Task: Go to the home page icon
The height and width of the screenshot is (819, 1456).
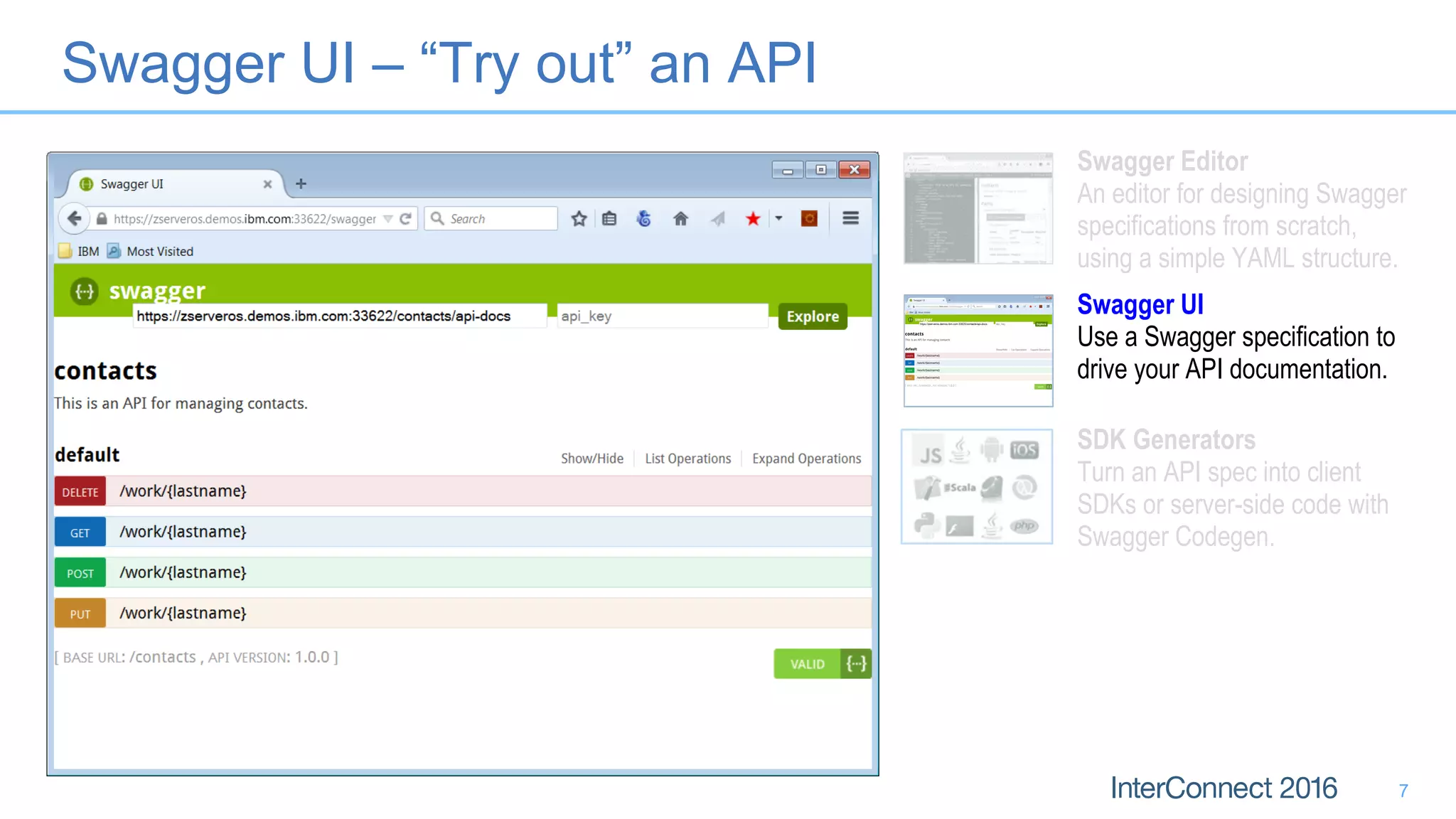Action: (x=680, y=218)
